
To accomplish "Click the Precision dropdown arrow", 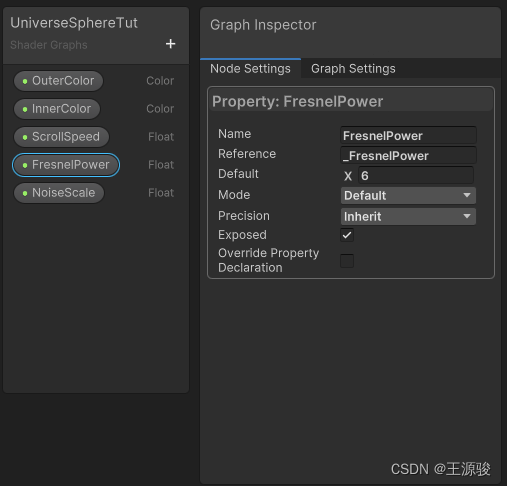I will (x=467, y=216).
